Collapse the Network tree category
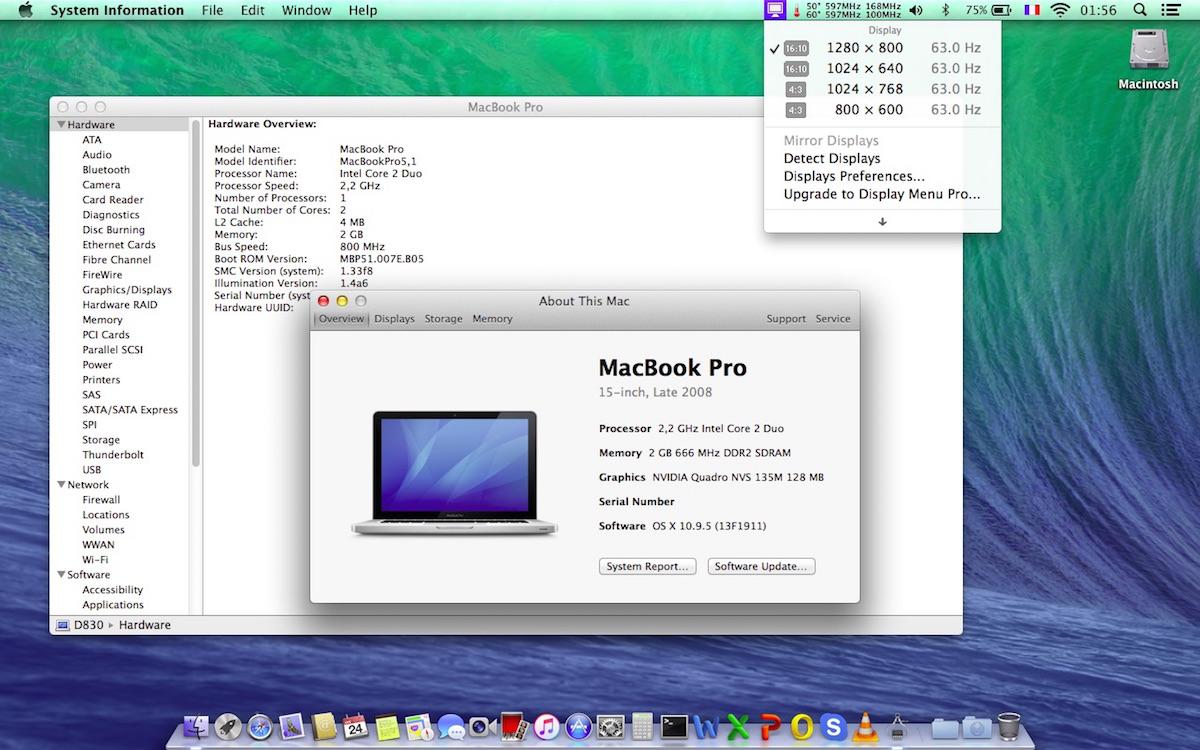The height and width of the screenshot is (750, 1200). click(61, 485)
